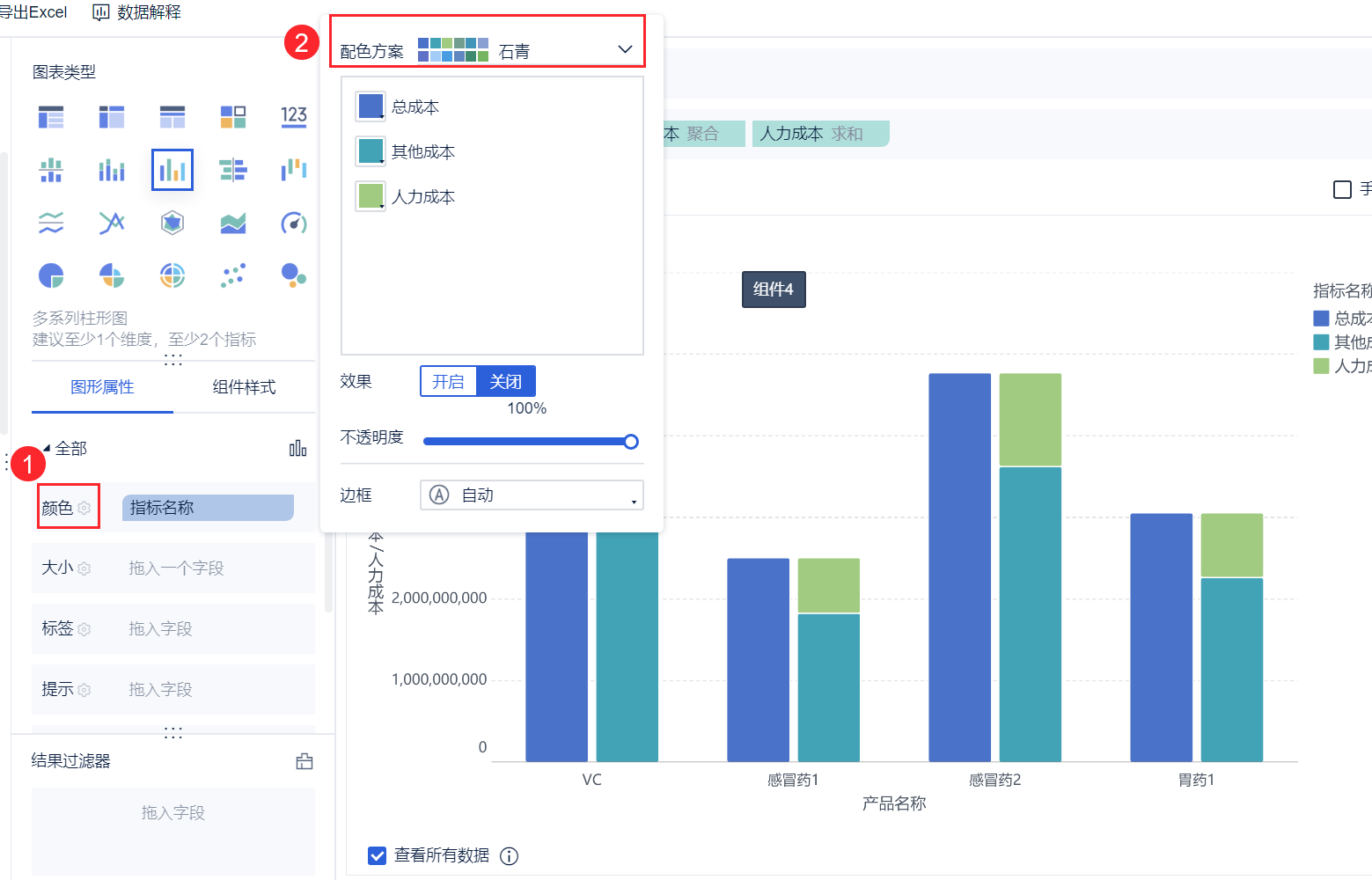Click the panel resize handle below chart hint

173,360
